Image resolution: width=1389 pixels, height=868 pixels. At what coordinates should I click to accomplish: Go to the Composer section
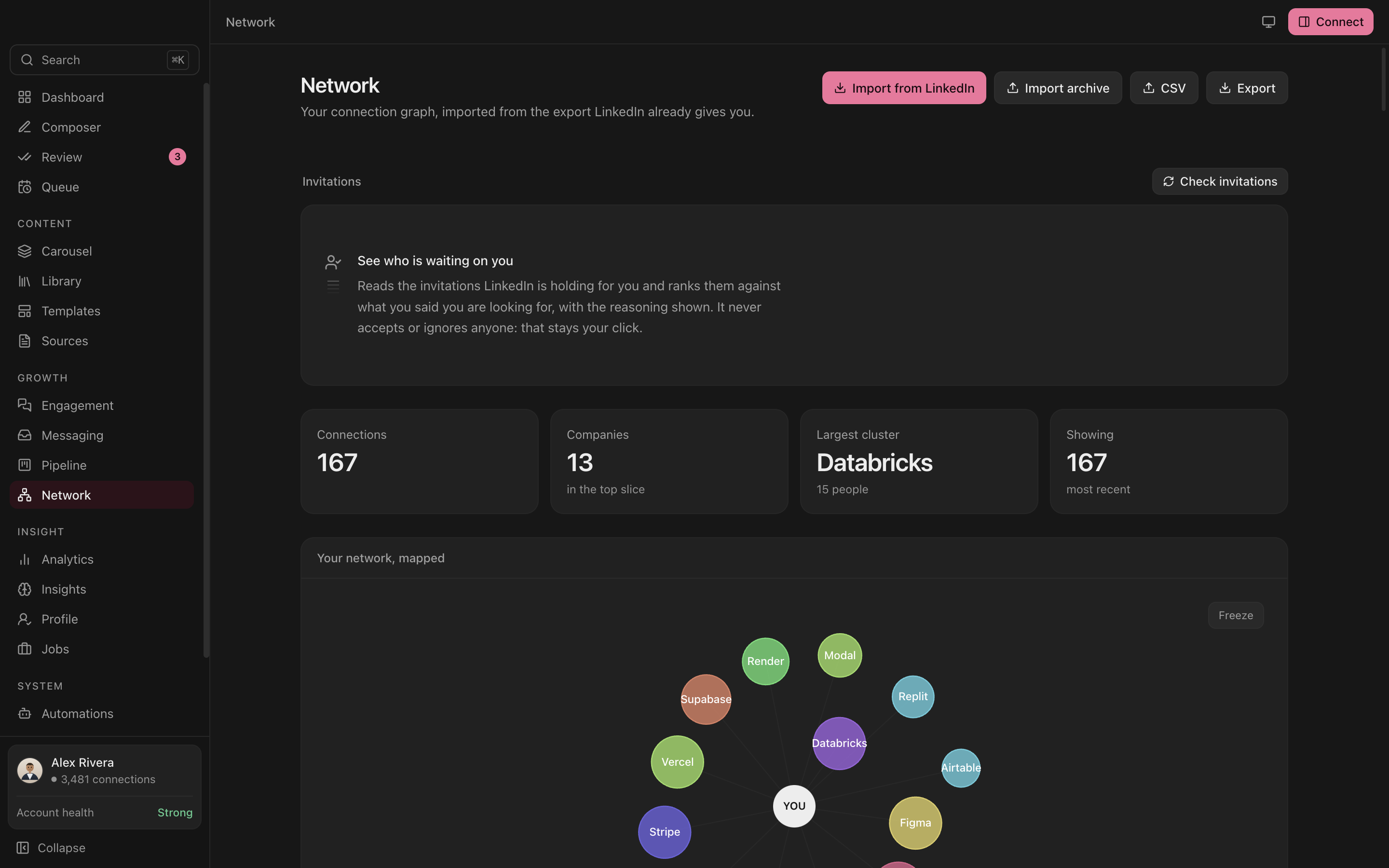pos(102,127)
